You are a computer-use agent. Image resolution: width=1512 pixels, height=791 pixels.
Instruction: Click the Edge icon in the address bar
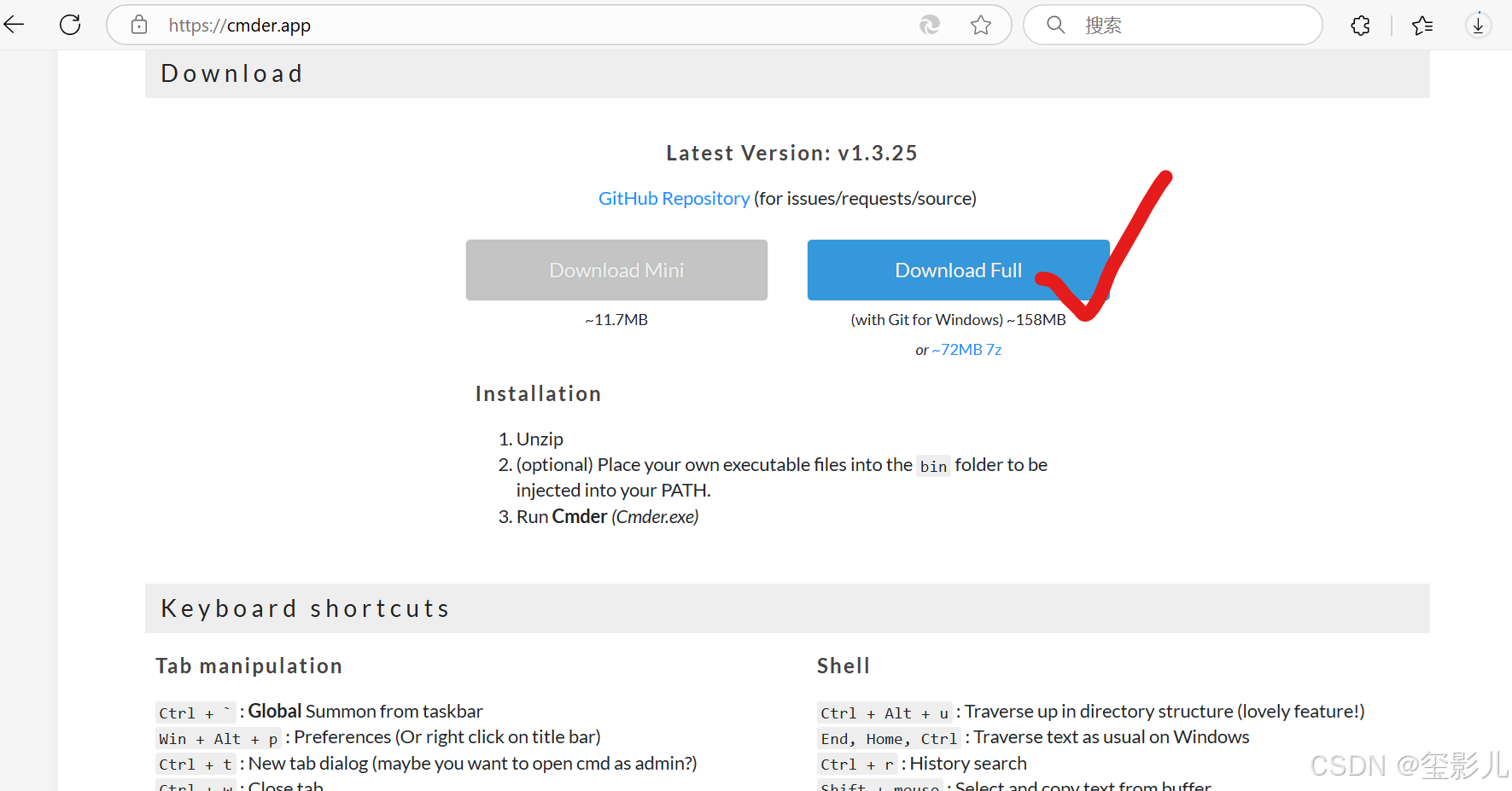point(930,25)
